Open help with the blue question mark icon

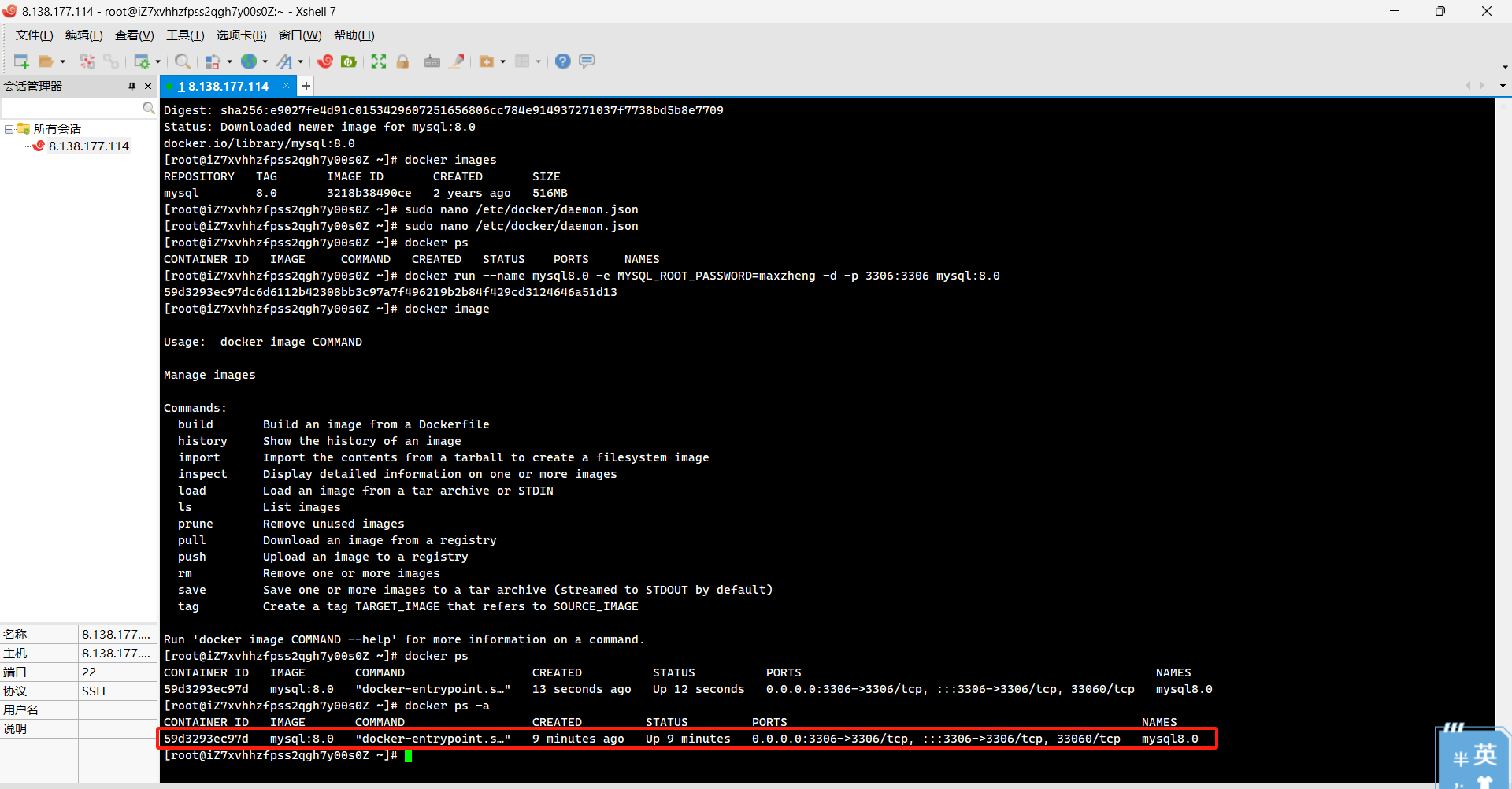click(562, 61)
